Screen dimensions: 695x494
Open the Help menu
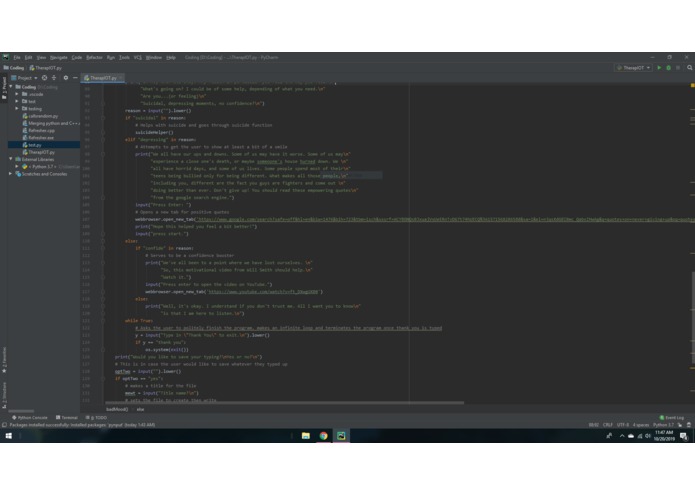[x=171, y=58]
